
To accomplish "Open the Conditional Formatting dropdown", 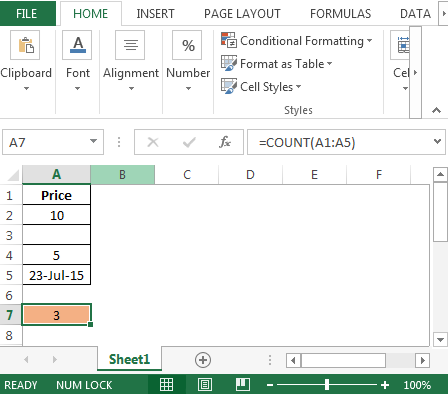I will [369, 40].
